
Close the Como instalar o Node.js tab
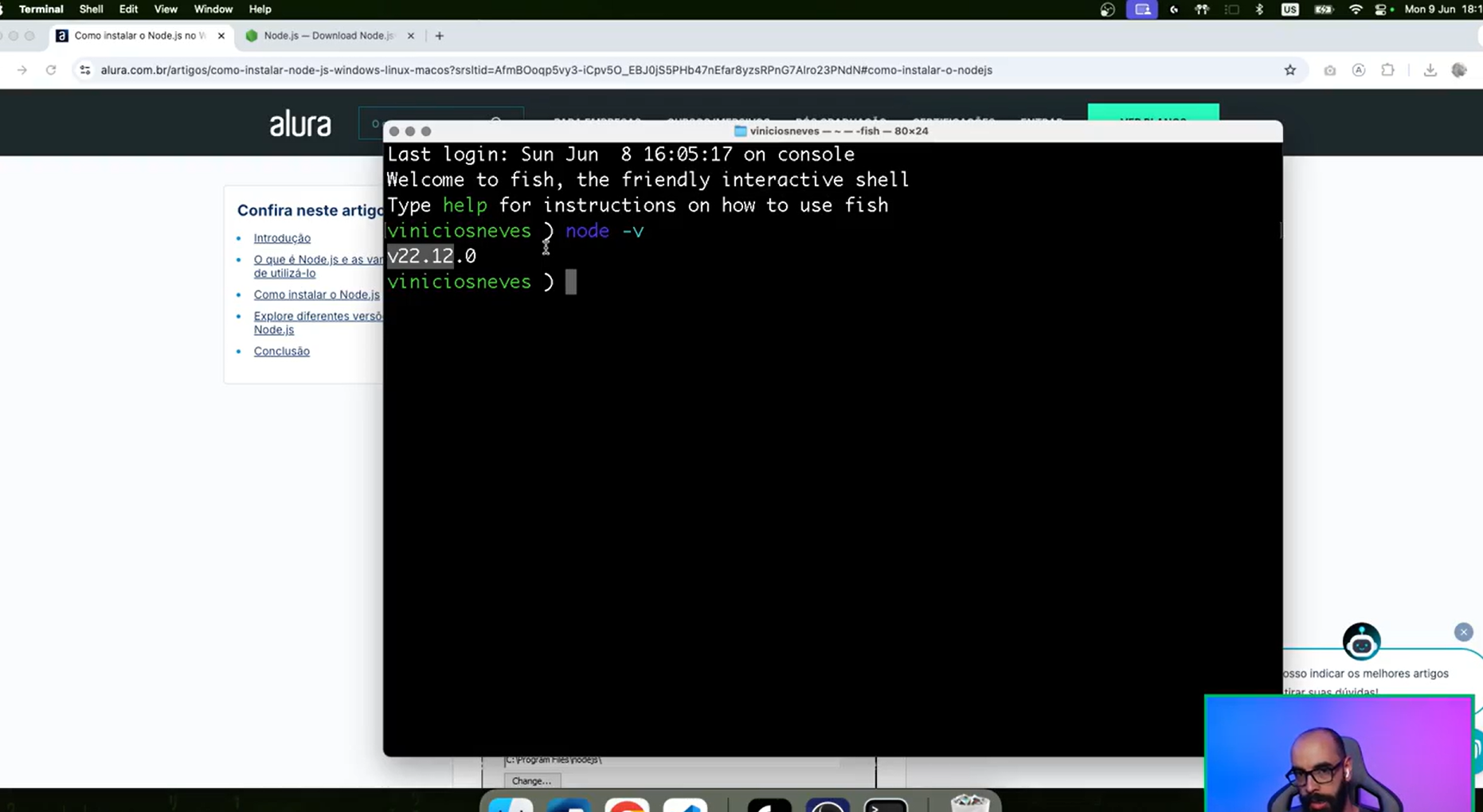(x=221, y=36)
